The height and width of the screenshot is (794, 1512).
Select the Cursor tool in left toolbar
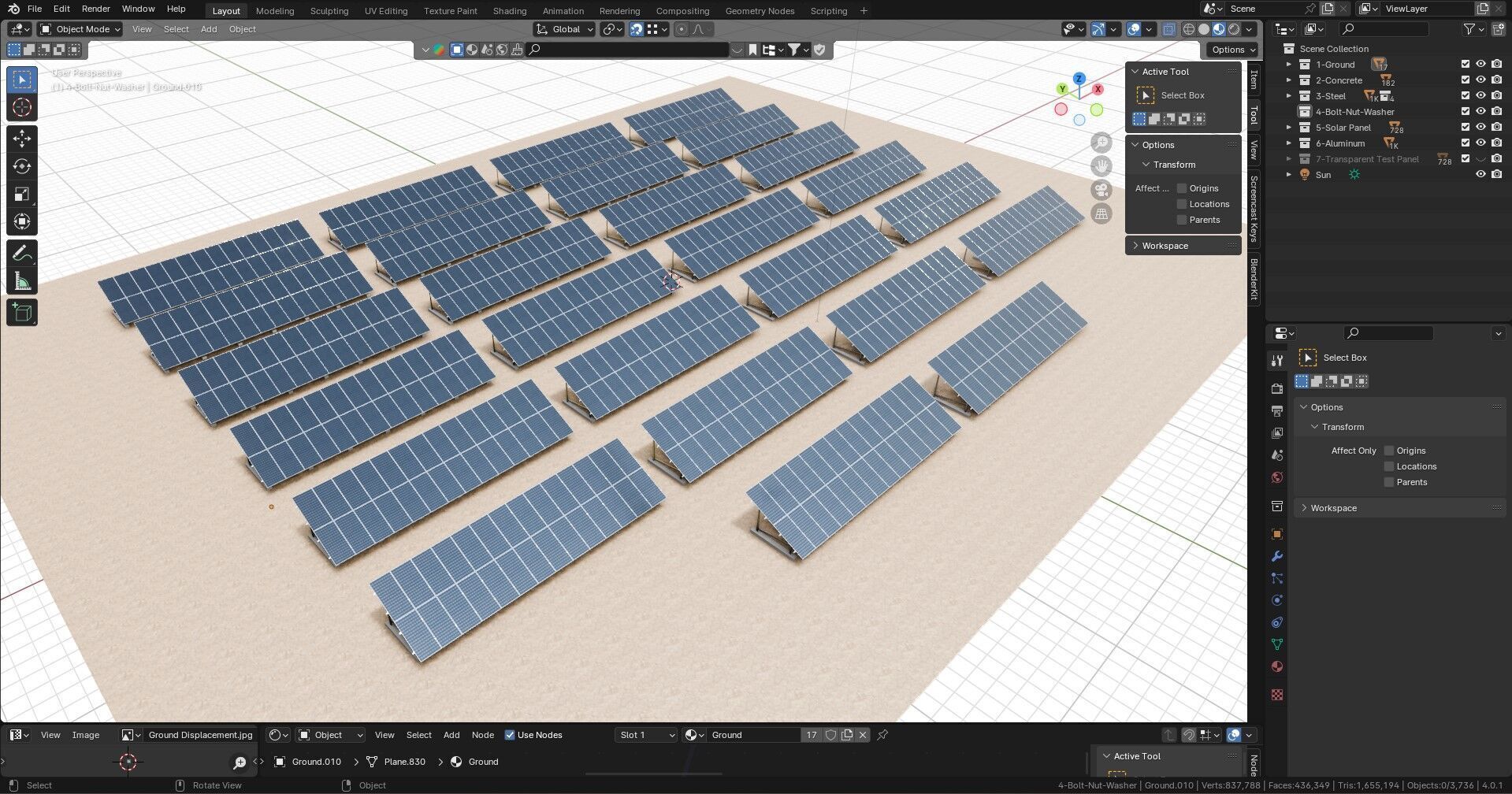tap(22, 108)
